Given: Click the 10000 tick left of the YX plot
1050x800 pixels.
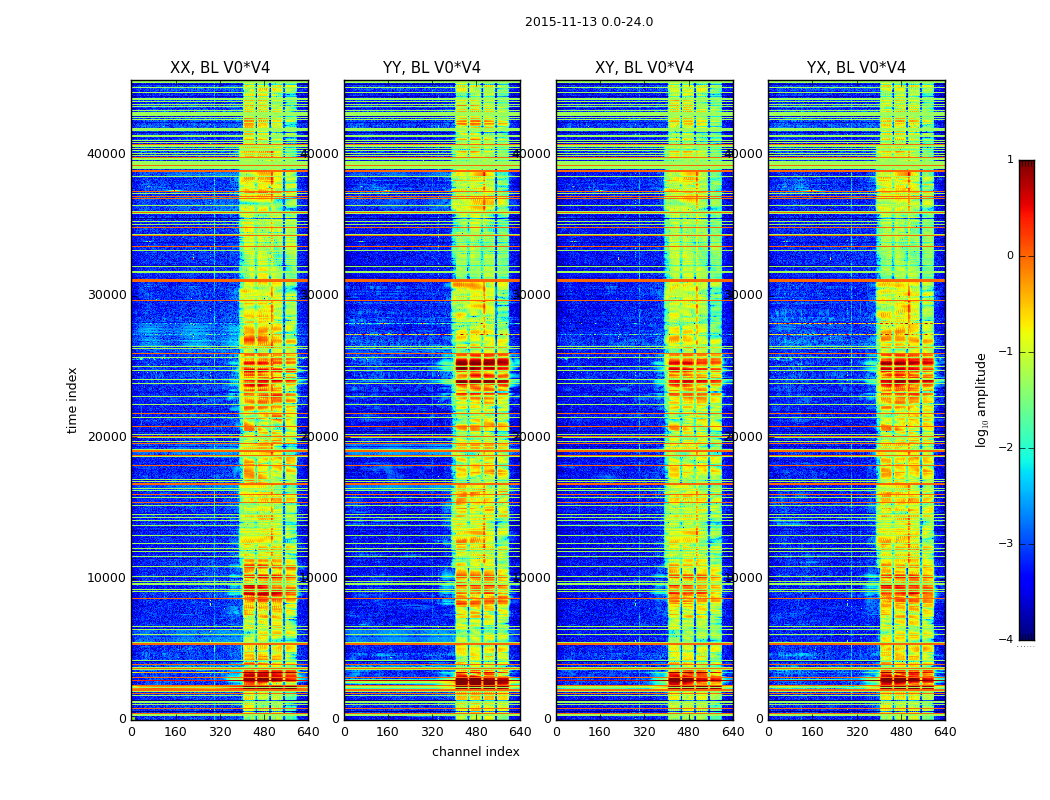Looking at the screenshot, I should tap(743, 578).
